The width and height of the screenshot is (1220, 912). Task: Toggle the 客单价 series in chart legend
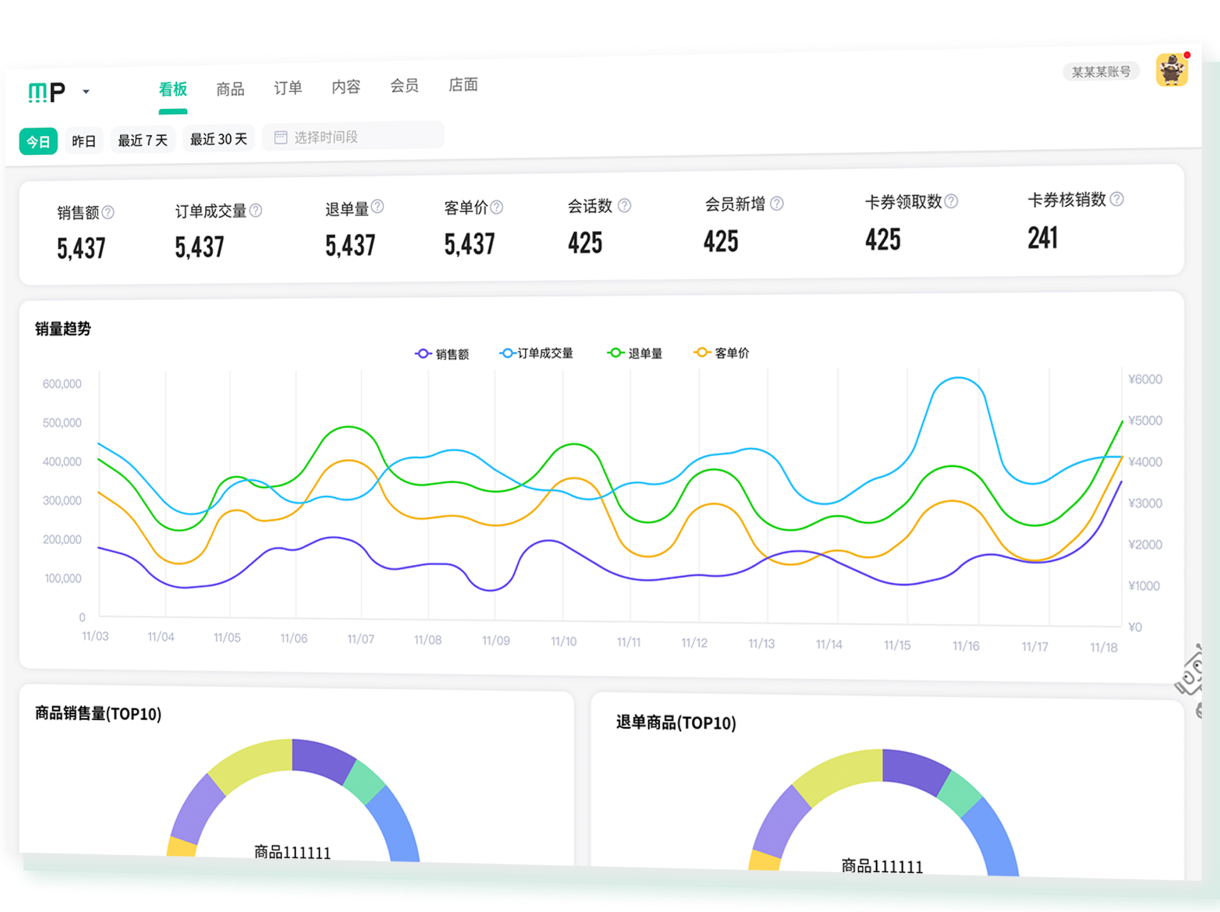coord(722,352)
